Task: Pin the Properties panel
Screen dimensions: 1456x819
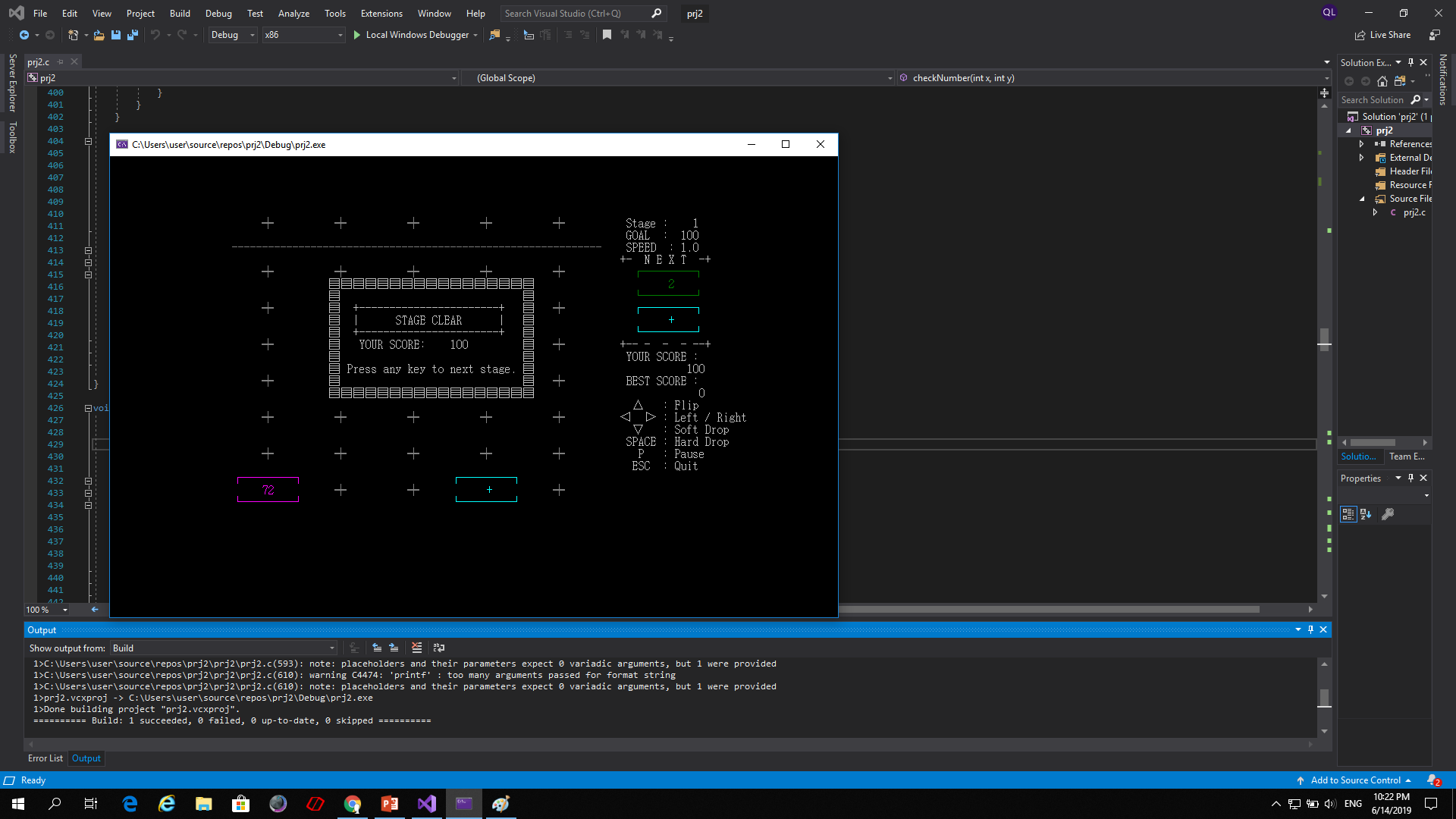Action: [x=1410, y=478]
